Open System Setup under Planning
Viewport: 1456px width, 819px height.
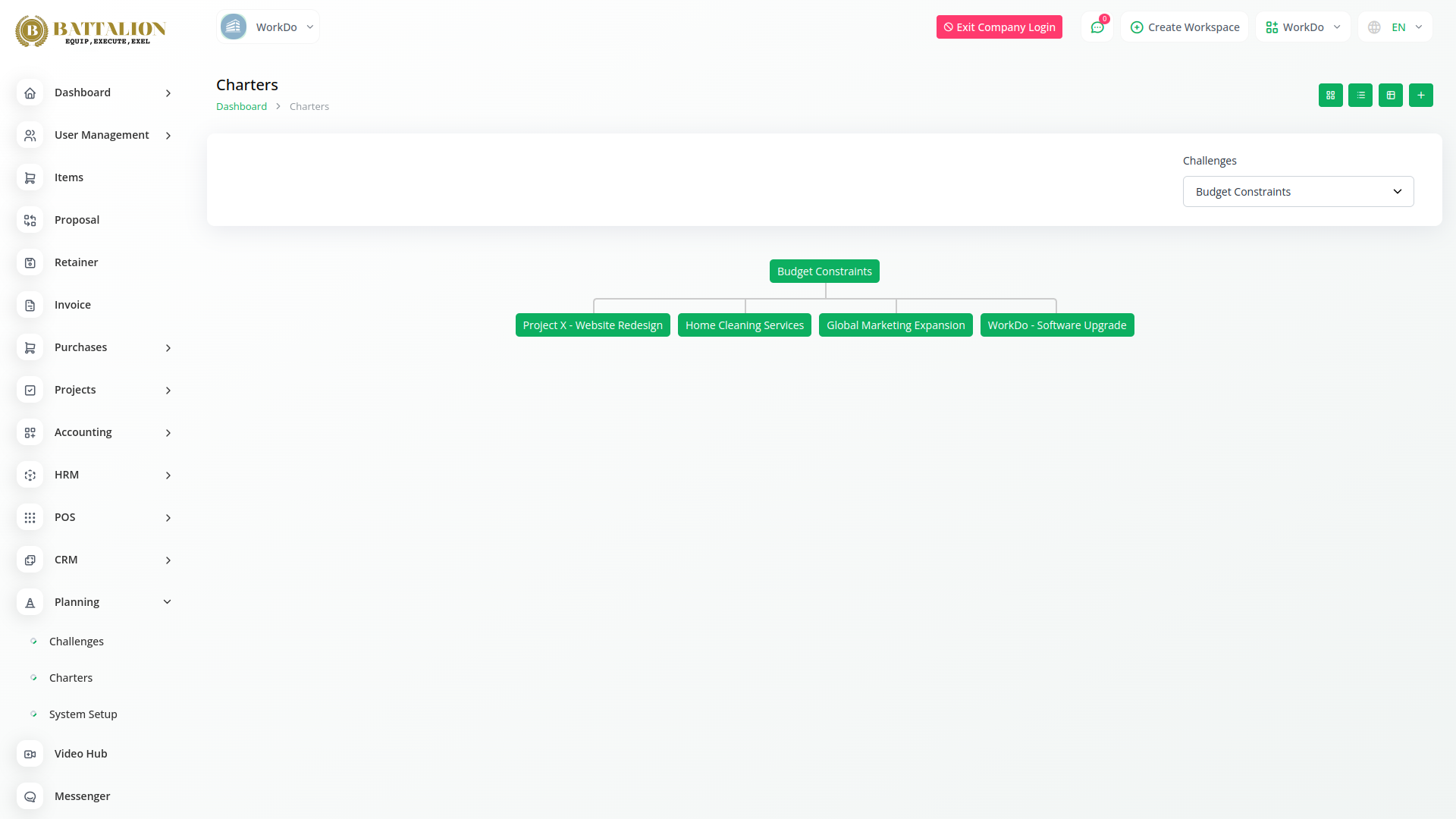tap(83, 714)
